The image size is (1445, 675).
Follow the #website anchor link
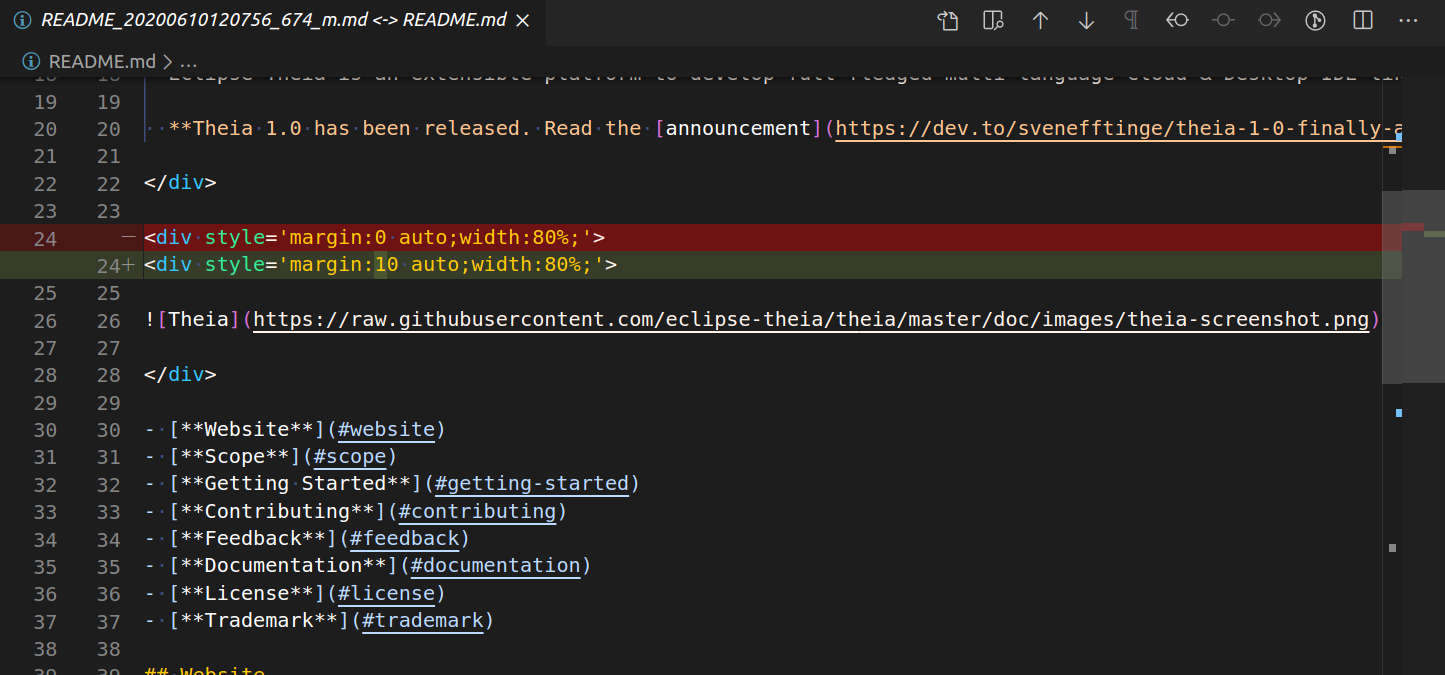coord(386,429)
